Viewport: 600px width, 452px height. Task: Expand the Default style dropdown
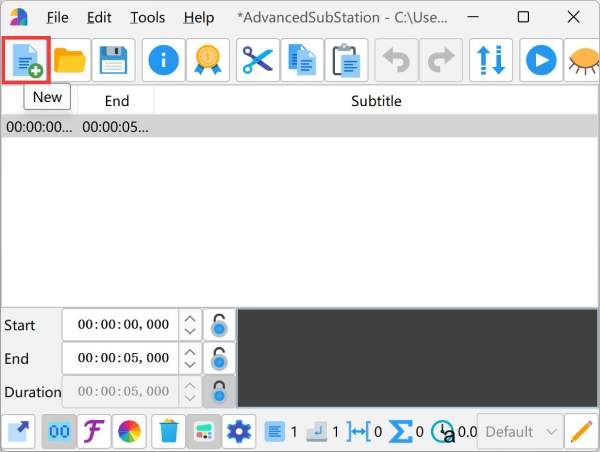pyautogui.click(x=520, y=432)
